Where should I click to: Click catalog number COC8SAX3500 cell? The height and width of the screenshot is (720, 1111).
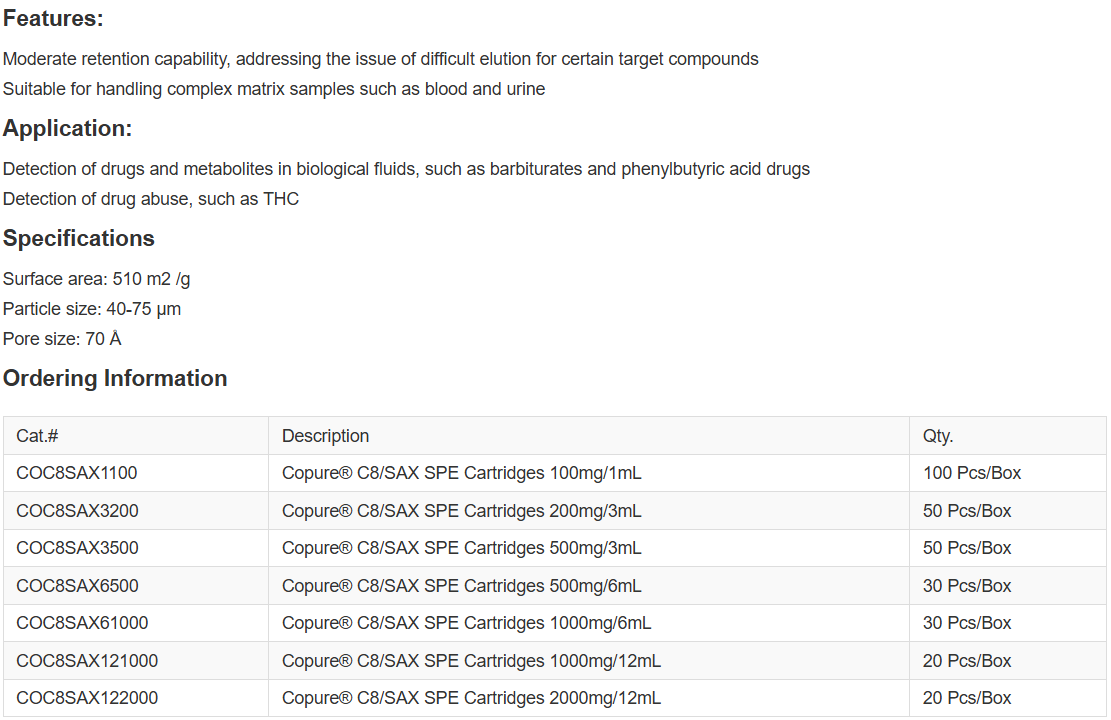pyautogui.click(x=77, y=548)
